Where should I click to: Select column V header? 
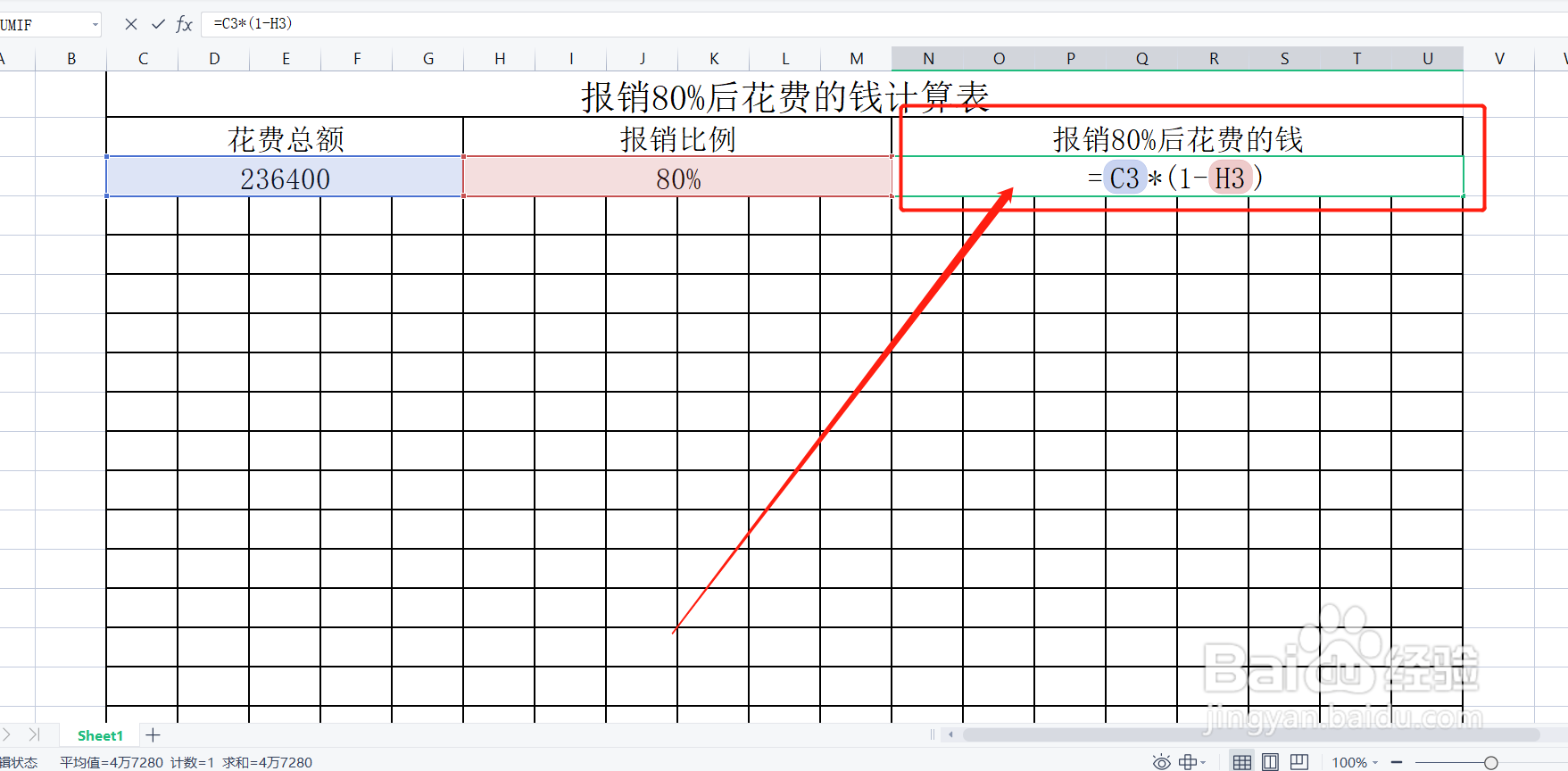pos(1499,59)
